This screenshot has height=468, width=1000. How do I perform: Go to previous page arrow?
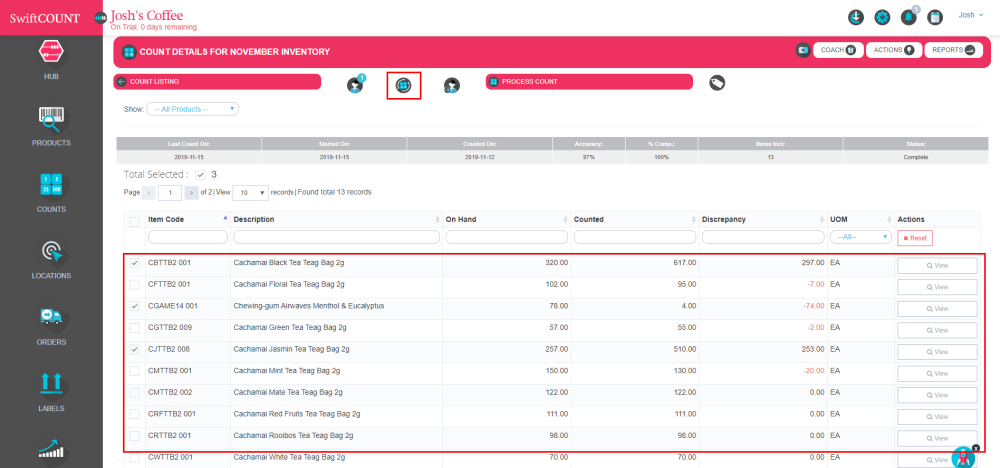pos(149,192)
